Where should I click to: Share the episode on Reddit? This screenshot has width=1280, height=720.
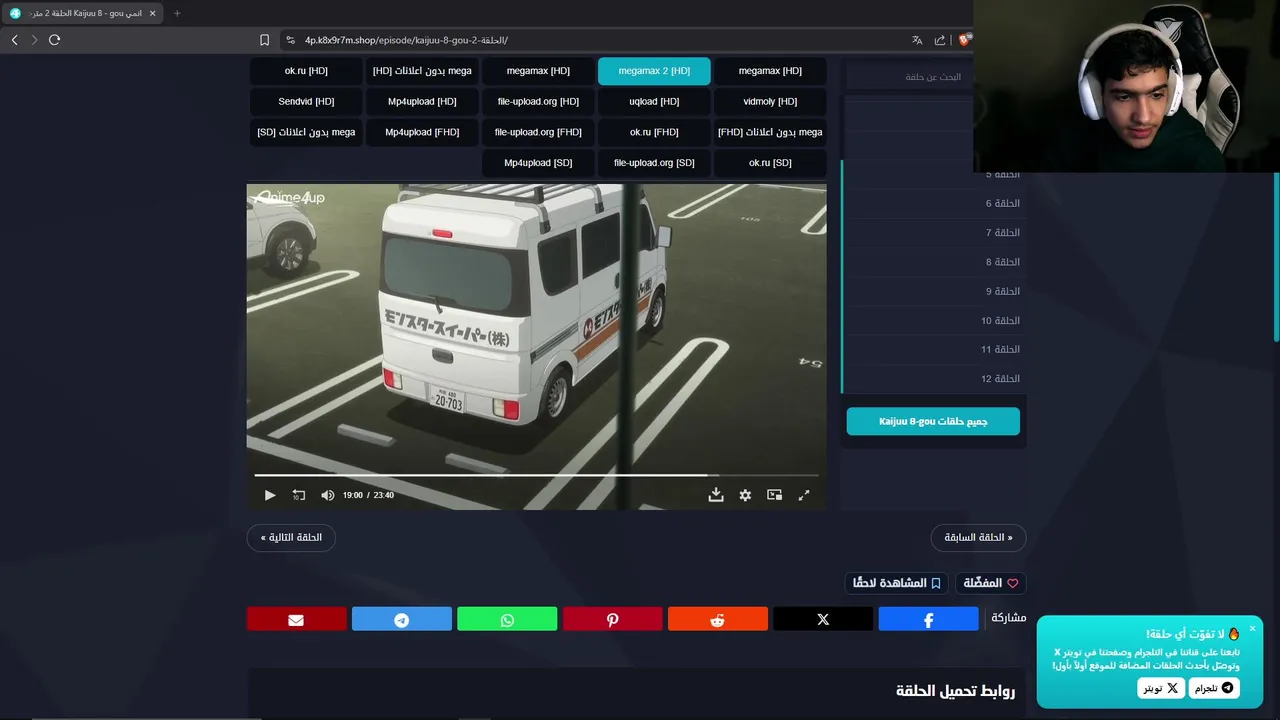tap(718, 619)
